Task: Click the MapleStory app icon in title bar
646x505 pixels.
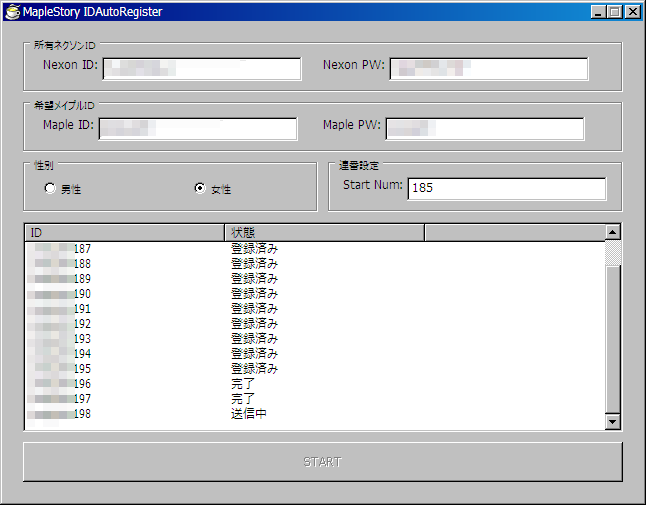Action: point(12,12)
